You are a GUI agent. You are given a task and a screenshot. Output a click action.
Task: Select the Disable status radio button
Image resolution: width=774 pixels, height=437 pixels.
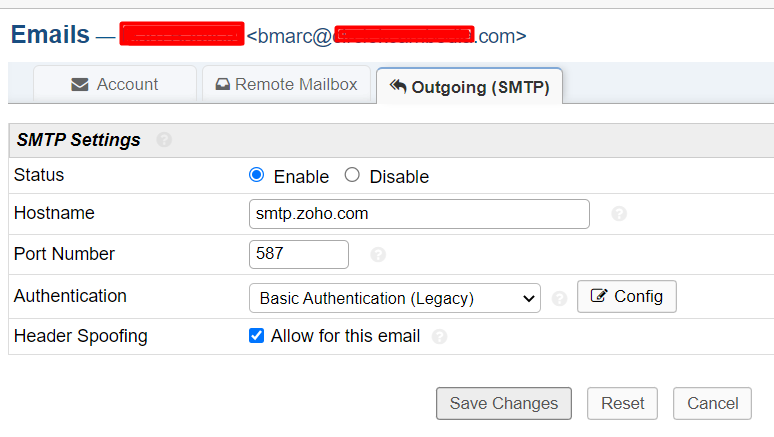[352, 175]
